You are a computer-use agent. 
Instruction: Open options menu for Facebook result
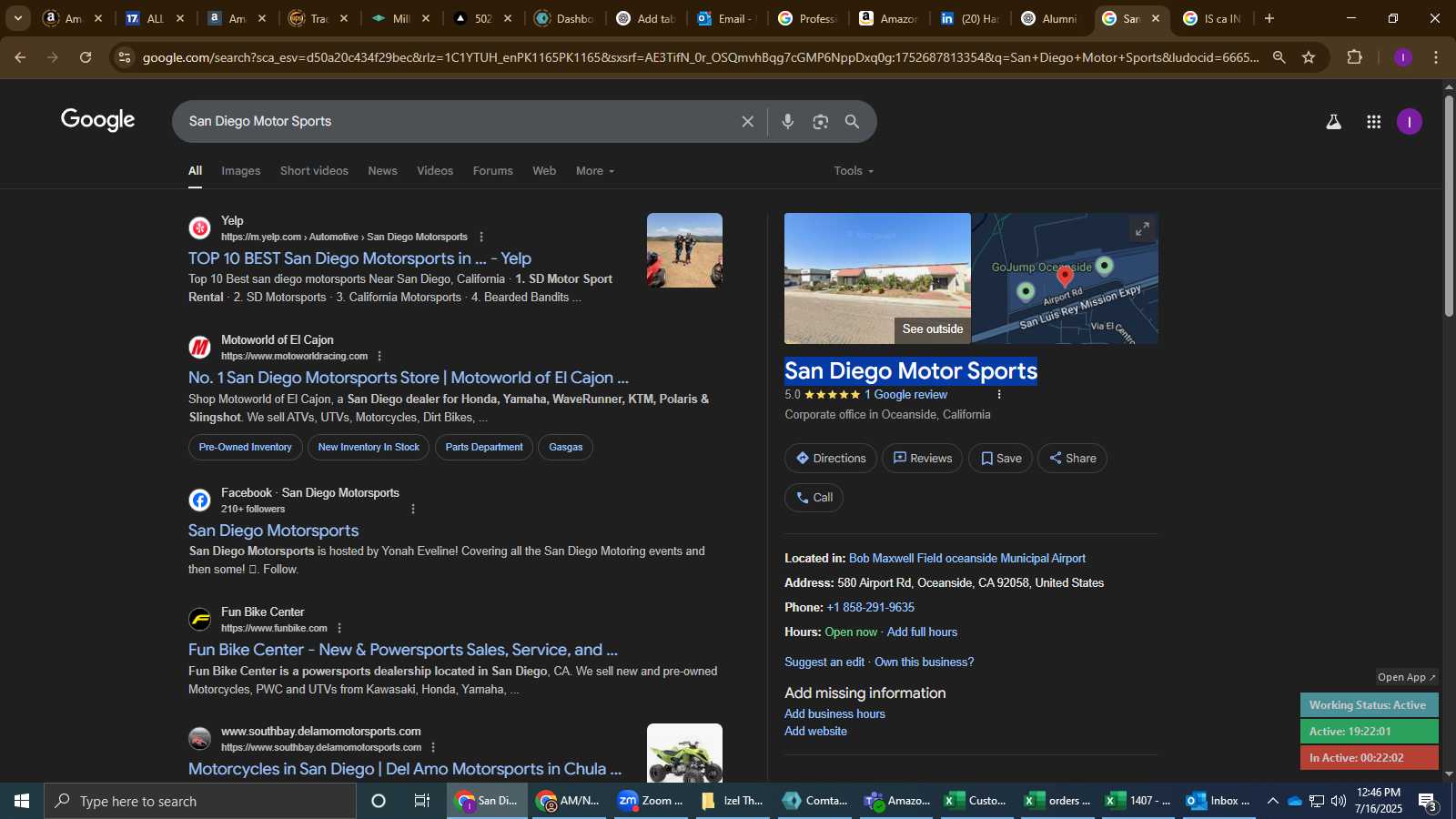coord(413,509)
